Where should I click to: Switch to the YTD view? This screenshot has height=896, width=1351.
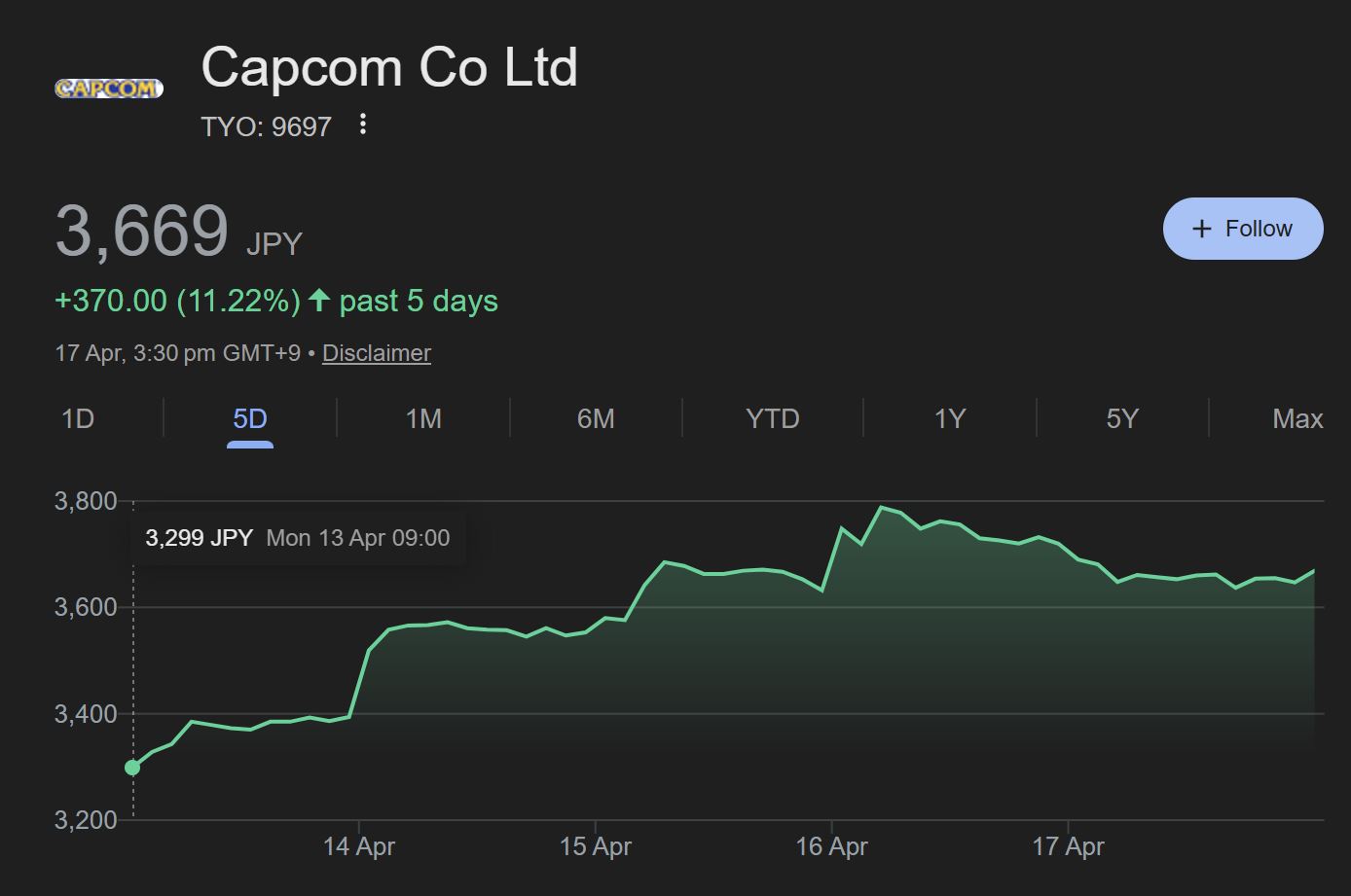[x=773, y=418]
